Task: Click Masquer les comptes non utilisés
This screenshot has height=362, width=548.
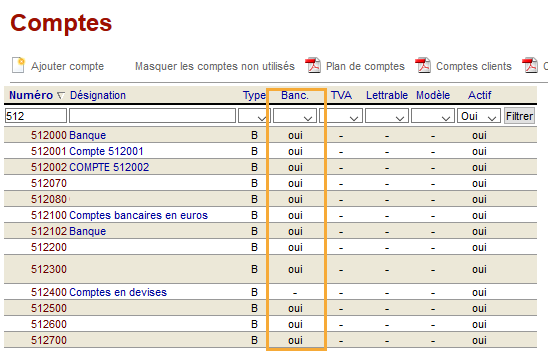Action: click(215, 66)
